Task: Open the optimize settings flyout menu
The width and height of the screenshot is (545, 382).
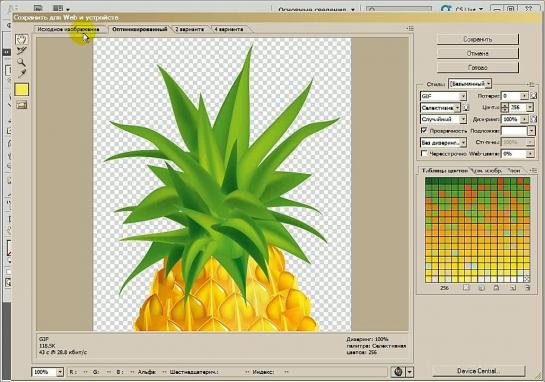Action: pos(531,84)
